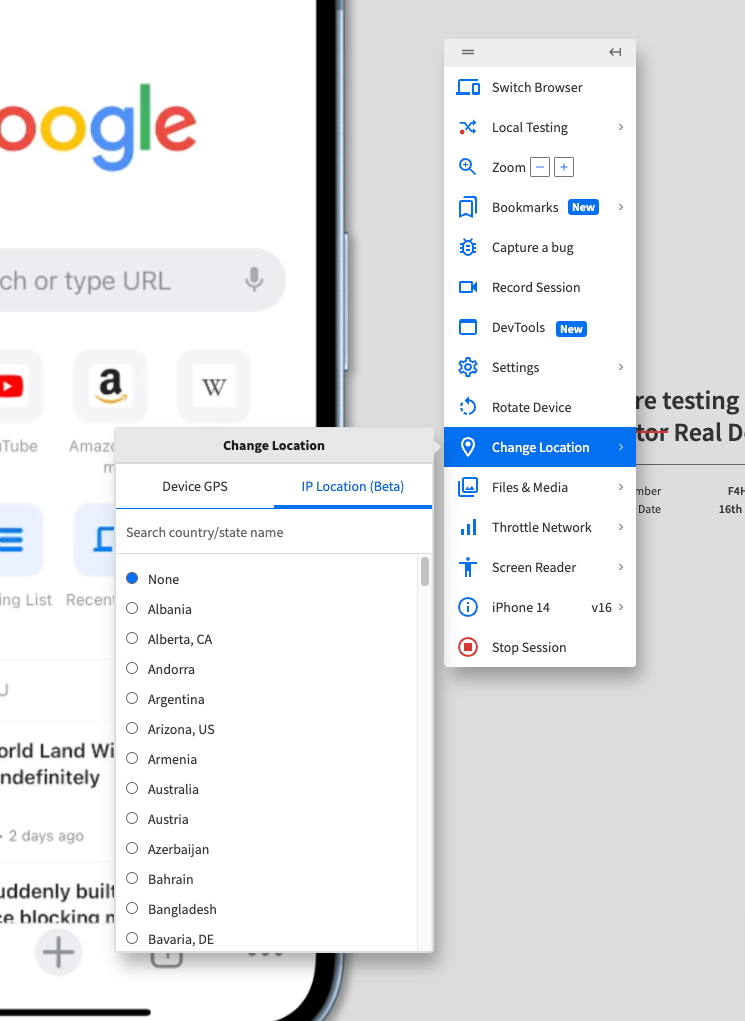
Task: Select the Albania radio button
Action: click(132, 608)
